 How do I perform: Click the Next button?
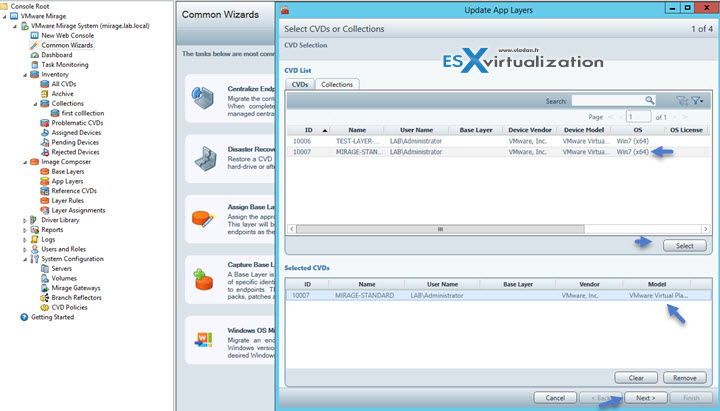point(646,398)
